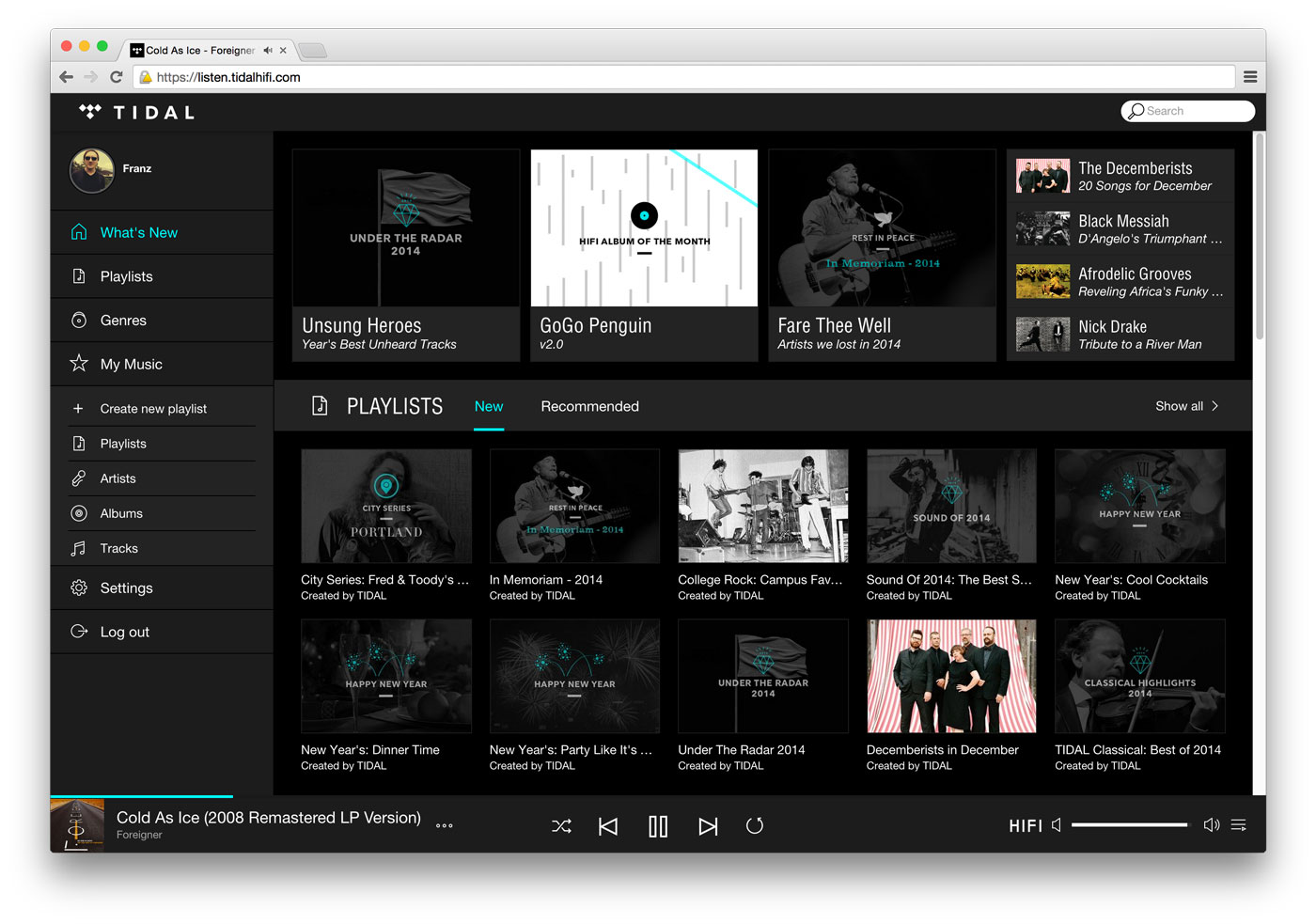Open The Decemberists feature
This screenshot has width=1316, height=924.
(1120, 176)
